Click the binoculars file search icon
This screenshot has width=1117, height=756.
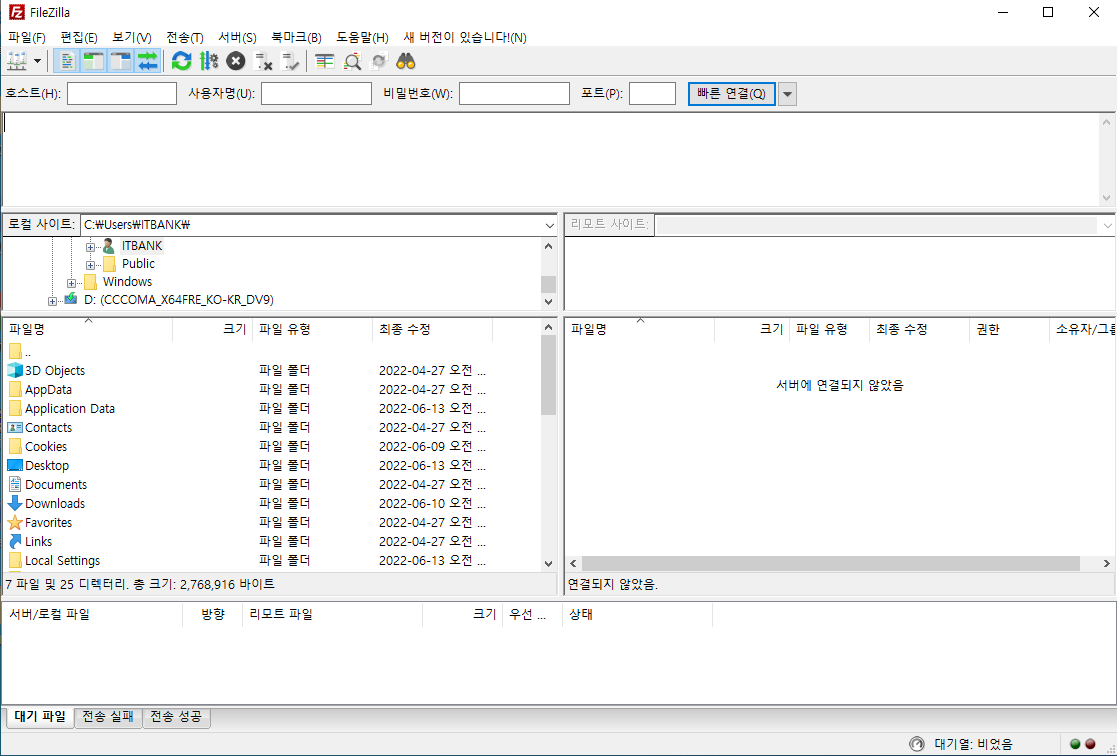click(x=406, y=61)
